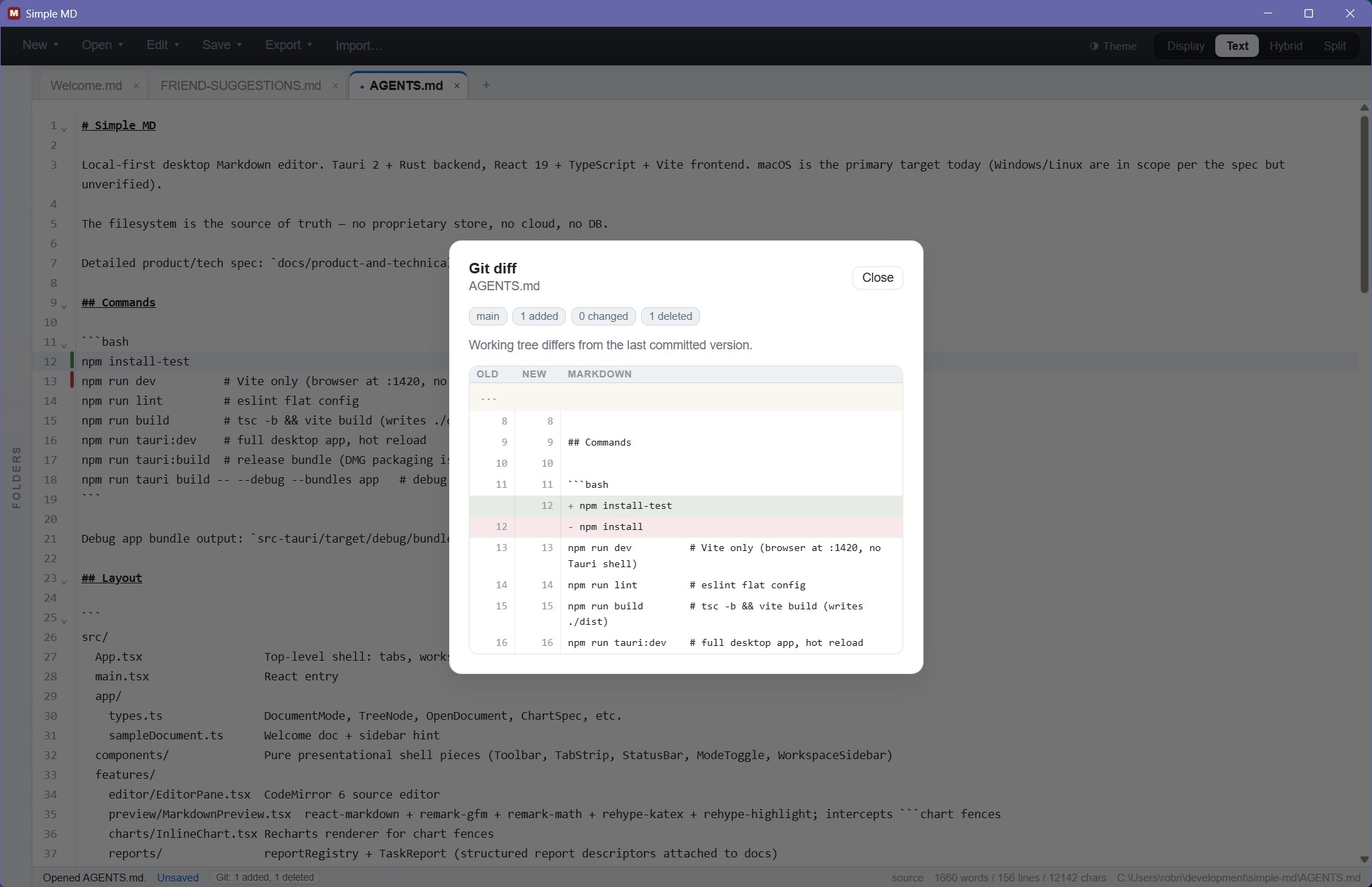Image resolution: width=1372 pixels, height=887 pixels.
Task: Click the added line npm install-test in diff
Action: point(686,506)
